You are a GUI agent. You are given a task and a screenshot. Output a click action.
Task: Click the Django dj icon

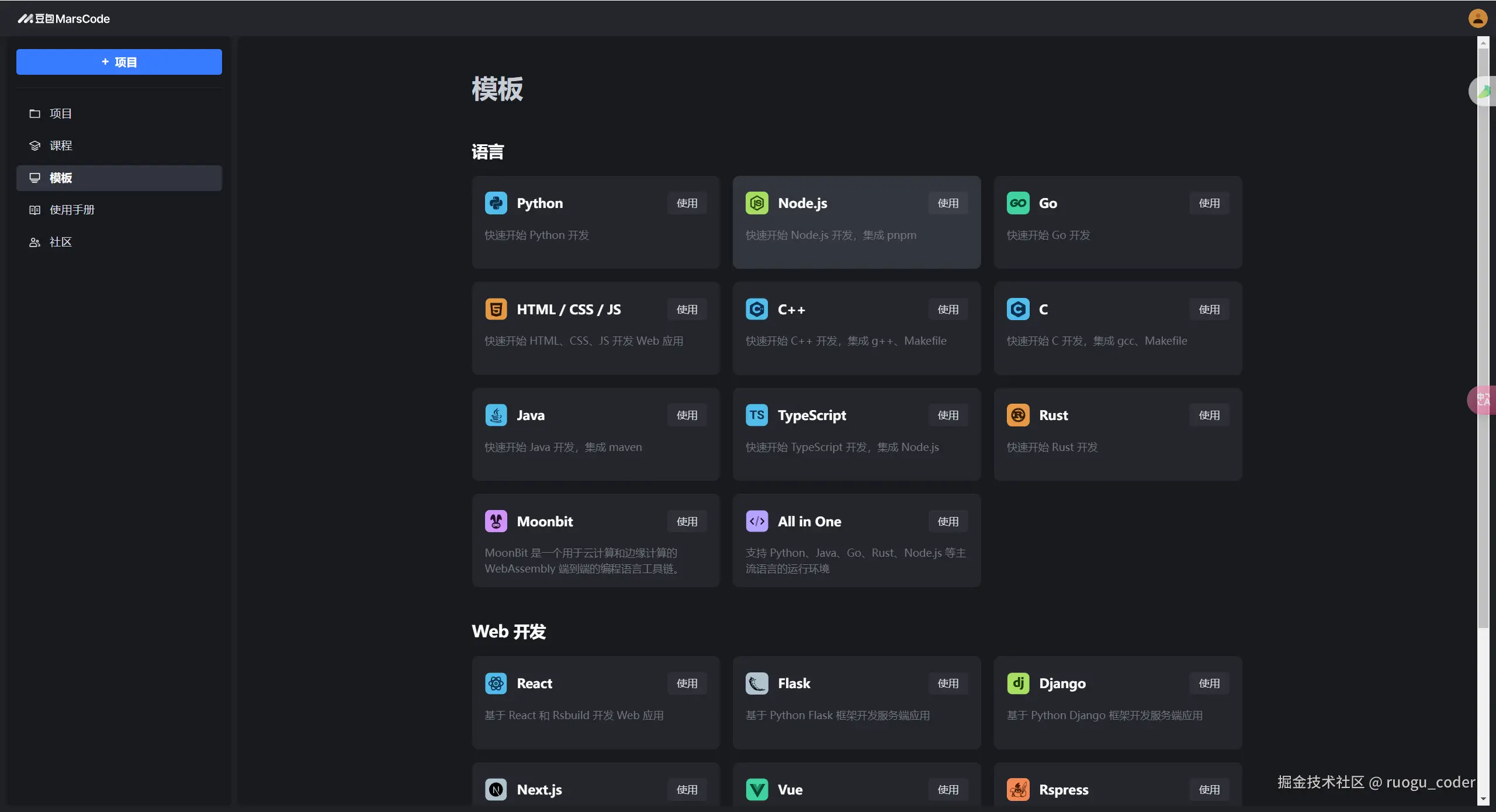[1017, 683]
